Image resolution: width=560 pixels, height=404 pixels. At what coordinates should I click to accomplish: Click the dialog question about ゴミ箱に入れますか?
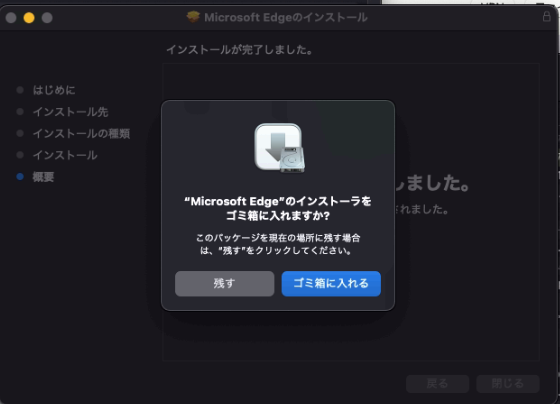pyautogui.click(x=278, y=208)
